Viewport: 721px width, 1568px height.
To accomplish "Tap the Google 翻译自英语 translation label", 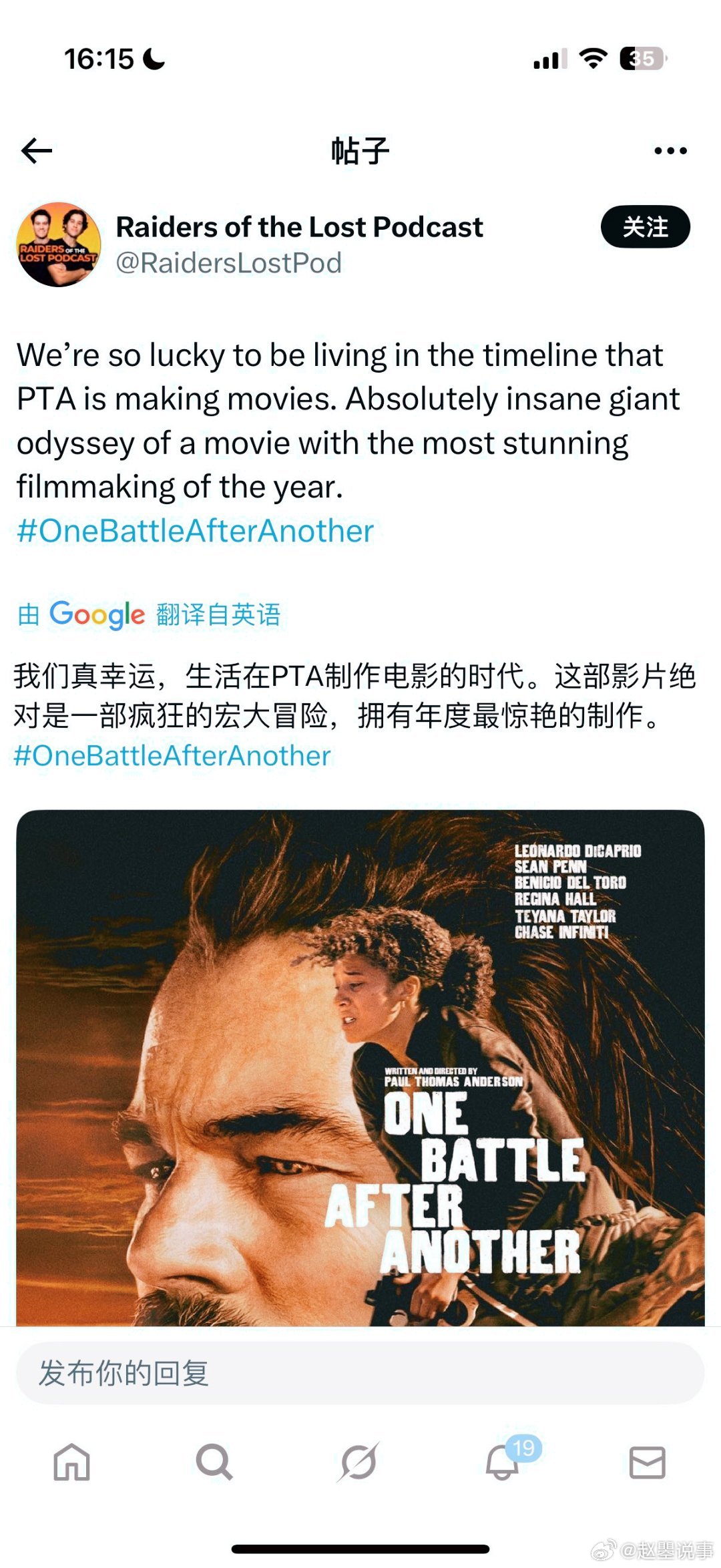I will 149,614.
